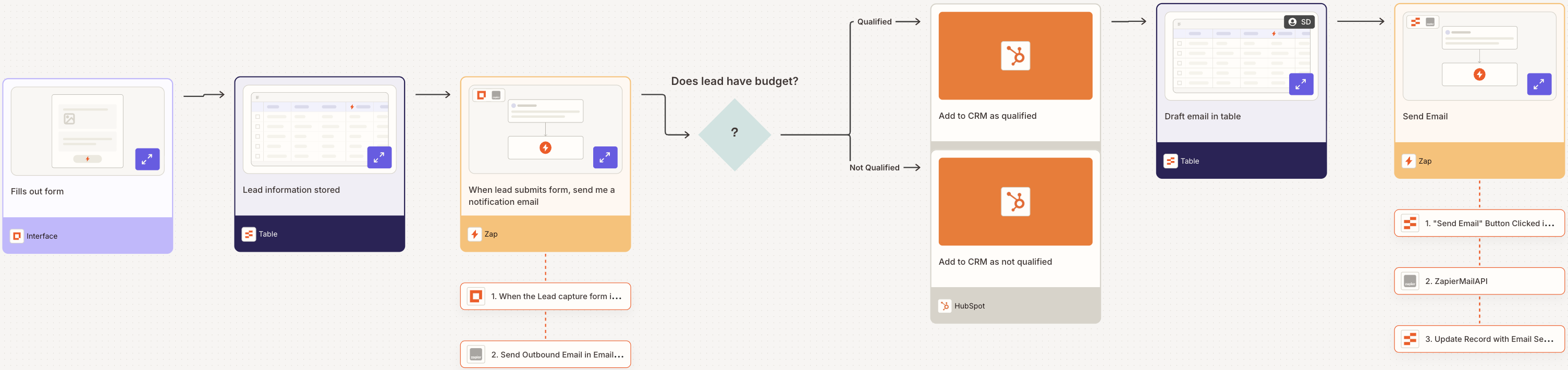
Task: Click the Zap lightning icon on the notification email card
Action: [476, 235]
